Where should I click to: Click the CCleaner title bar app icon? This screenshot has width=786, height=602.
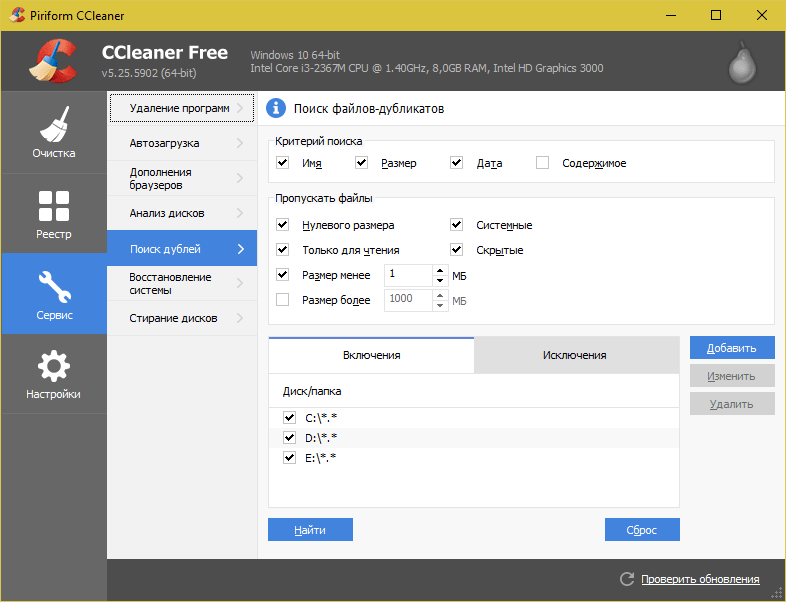[17, 15]
